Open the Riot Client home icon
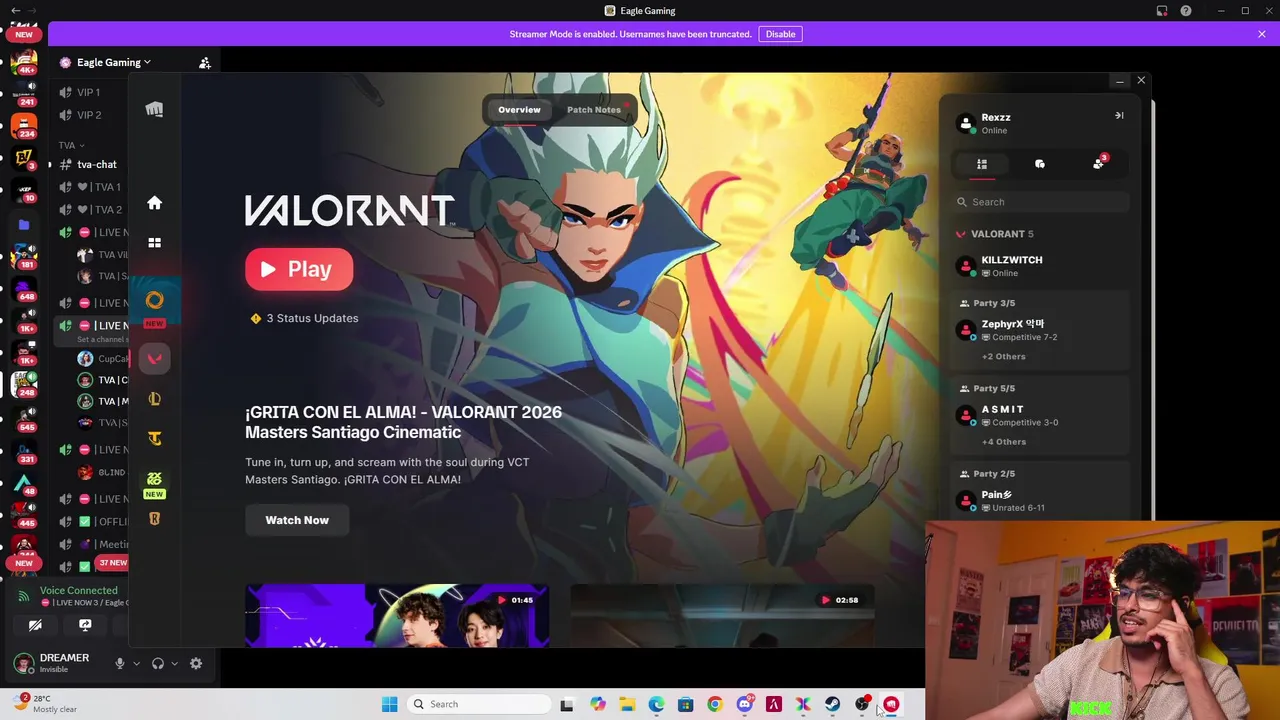The image size is (1280, 720). (x=154, y=203)
